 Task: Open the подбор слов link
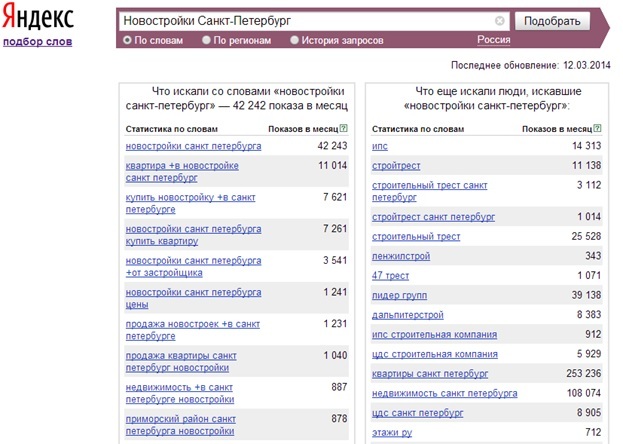(x=38, y=41)
